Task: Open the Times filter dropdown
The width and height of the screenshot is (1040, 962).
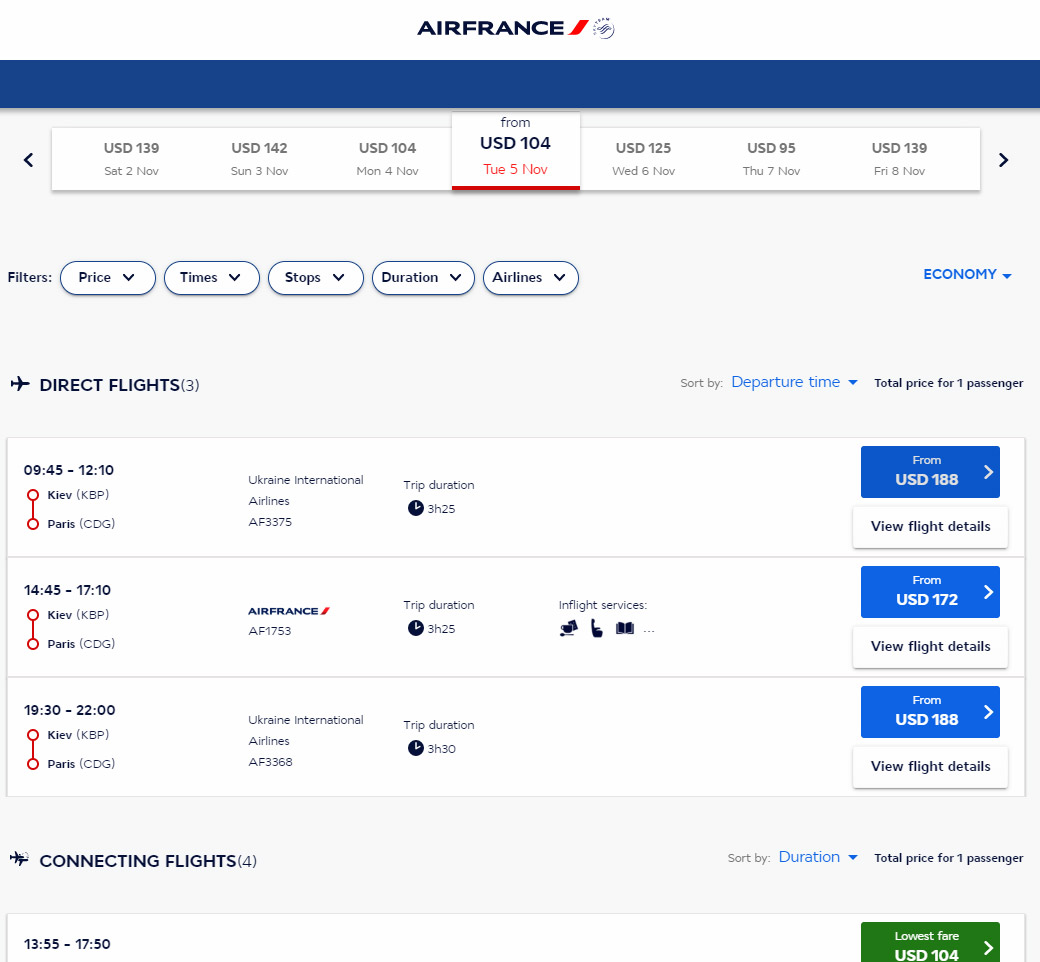Action: click(x=212, y=277)
